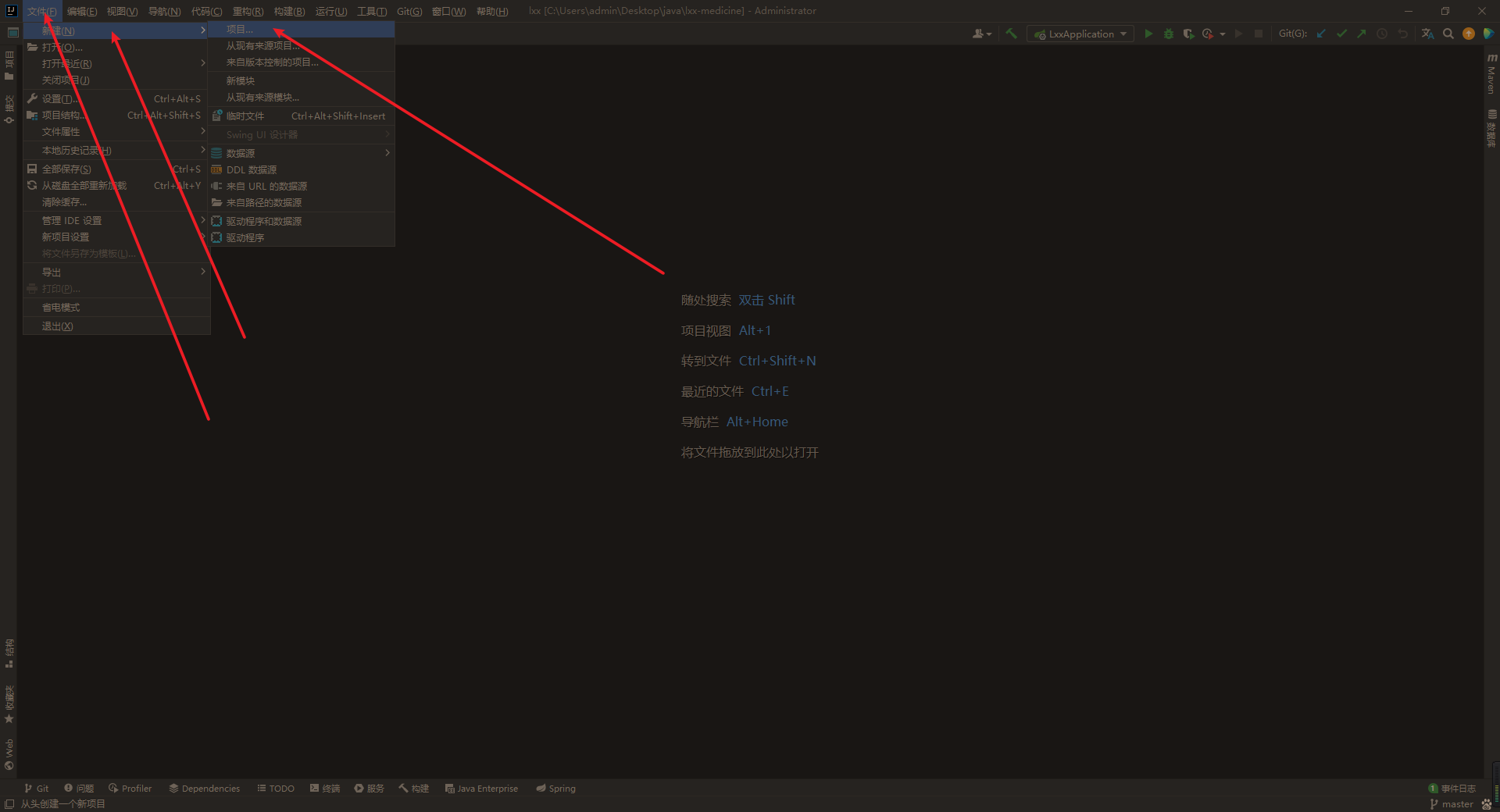
Task: Toggle 省电模式 power save mode
Action: (x=116, y=308)
